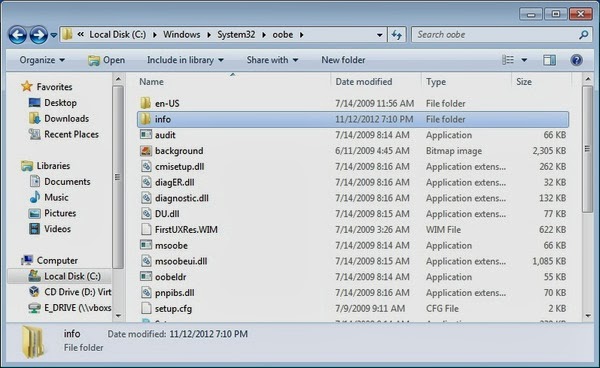Screen dimensions: 600x368
Task: Open Desktop in Favorites
Action: pyautogui.click(x=60, y=103)
